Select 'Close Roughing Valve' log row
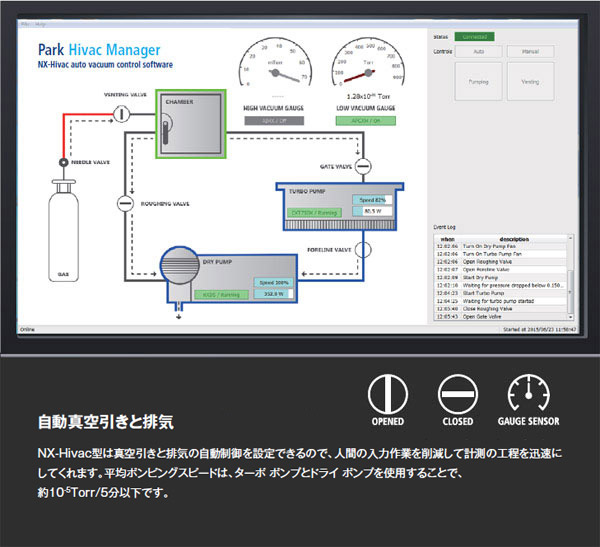This screenshot has width=600, height=547. coord(501,309)
